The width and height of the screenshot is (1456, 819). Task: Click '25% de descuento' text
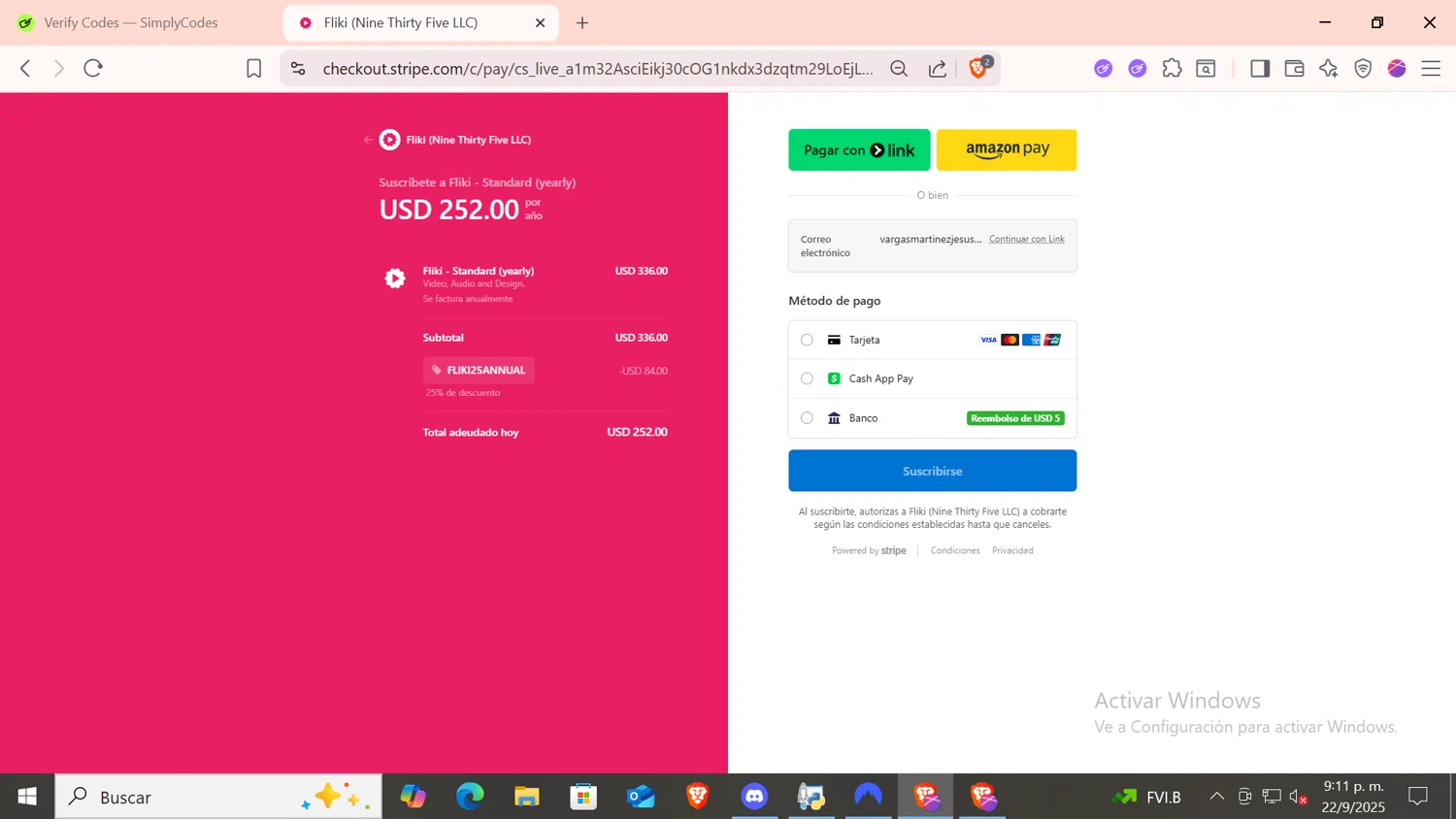(x=463, y=393)
